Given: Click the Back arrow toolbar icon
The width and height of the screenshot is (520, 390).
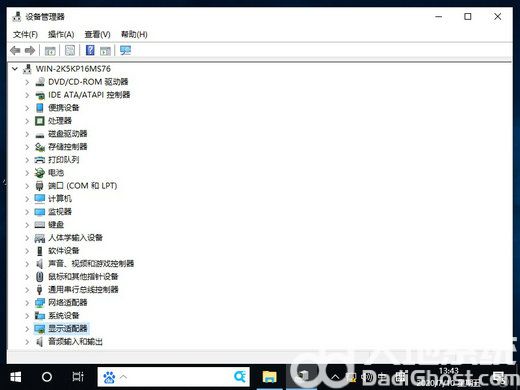Looking at the screenshot, I should 15,51.
